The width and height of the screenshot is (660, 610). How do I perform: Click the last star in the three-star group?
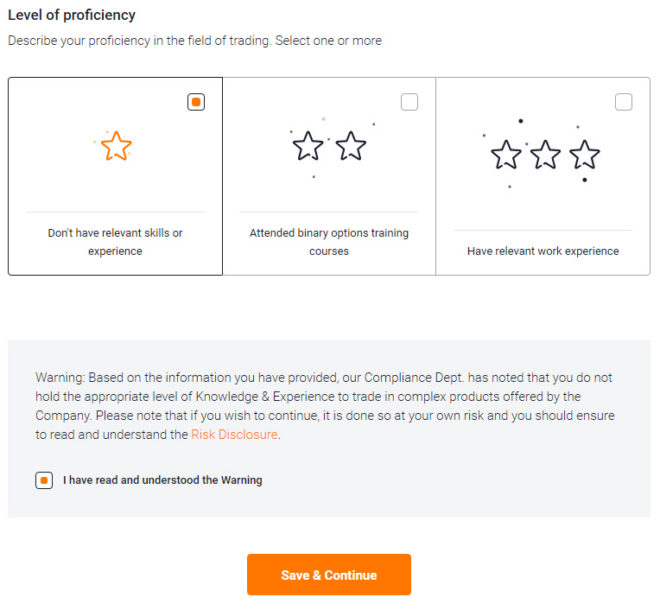(x=585, y=154)
